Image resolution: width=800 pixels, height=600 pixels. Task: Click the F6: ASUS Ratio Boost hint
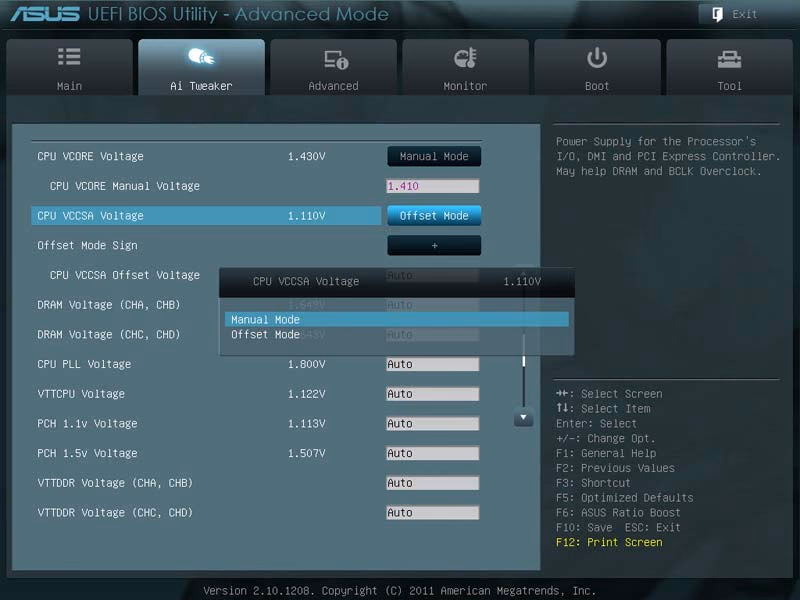[618, 513]
